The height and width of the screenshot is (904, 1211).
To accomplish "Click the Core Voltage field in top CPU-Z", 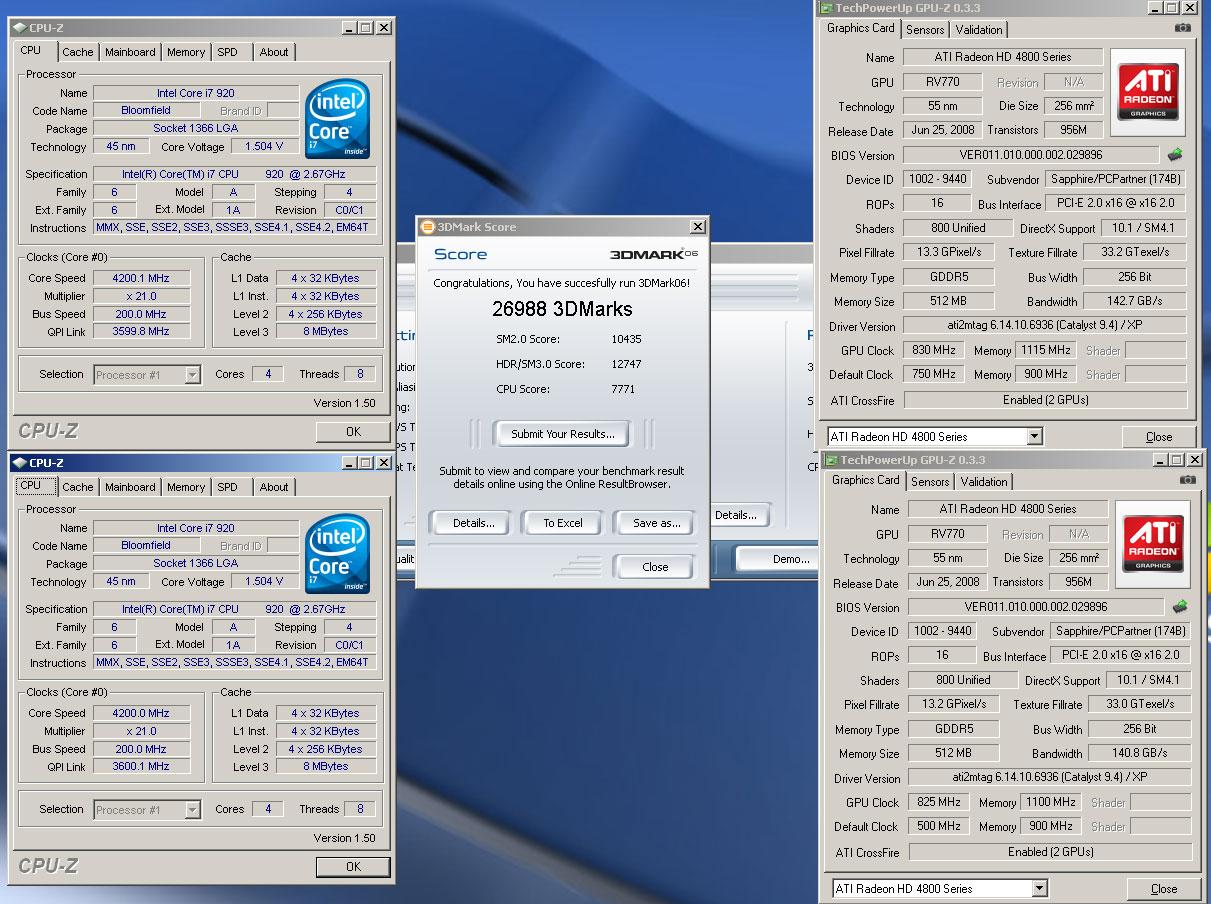I will coord(265,147).
